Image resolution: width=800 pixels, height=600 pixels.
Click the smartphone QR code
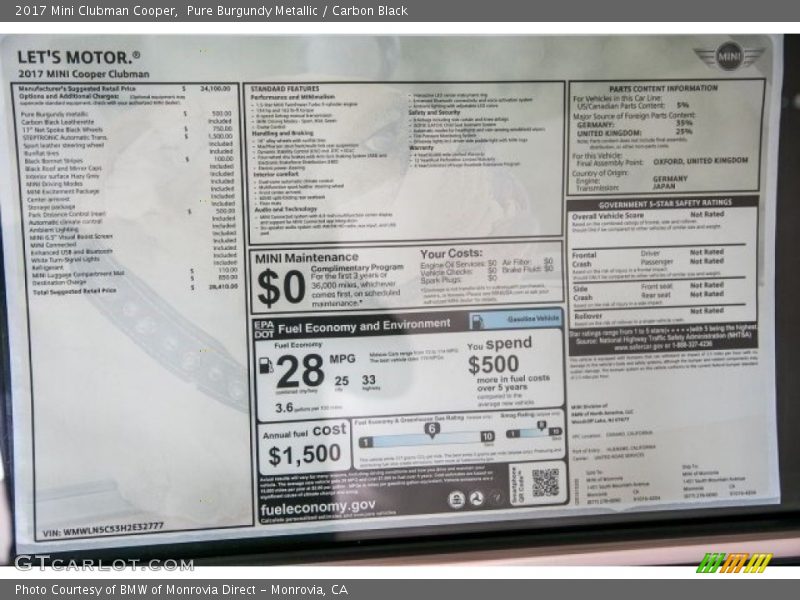[x=545, y=482]
